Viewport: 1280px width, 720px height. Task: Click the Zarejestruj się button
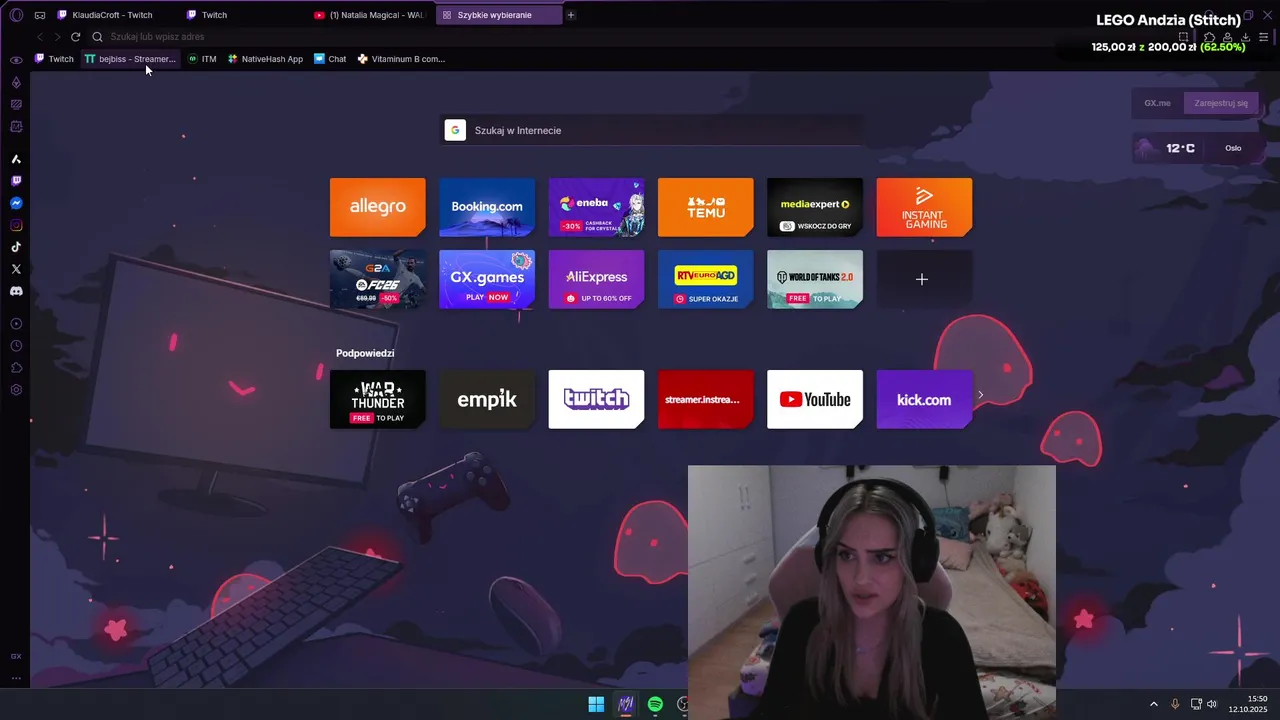1220,103
